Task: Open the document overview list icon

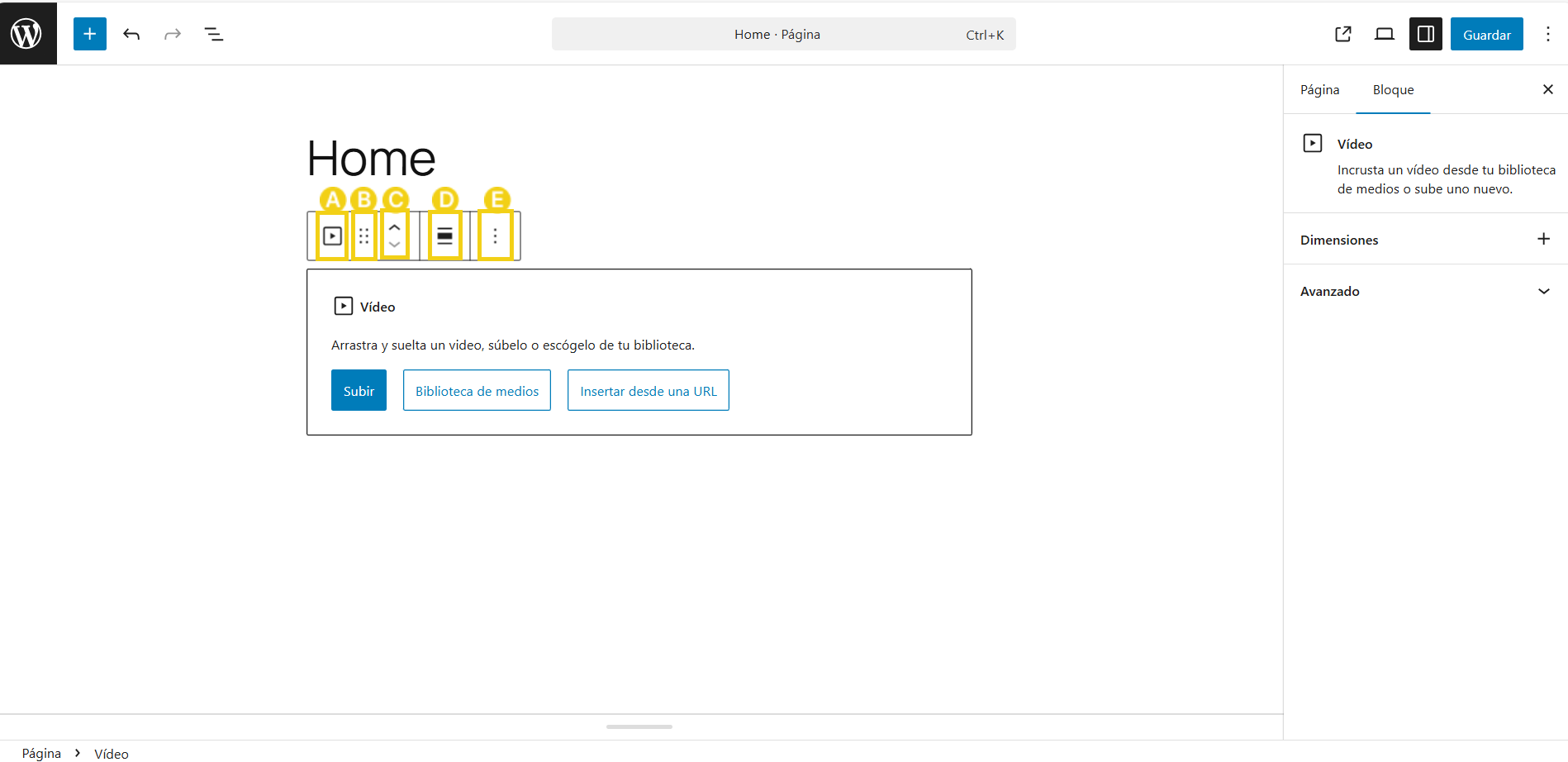Action: coord(213,34)
